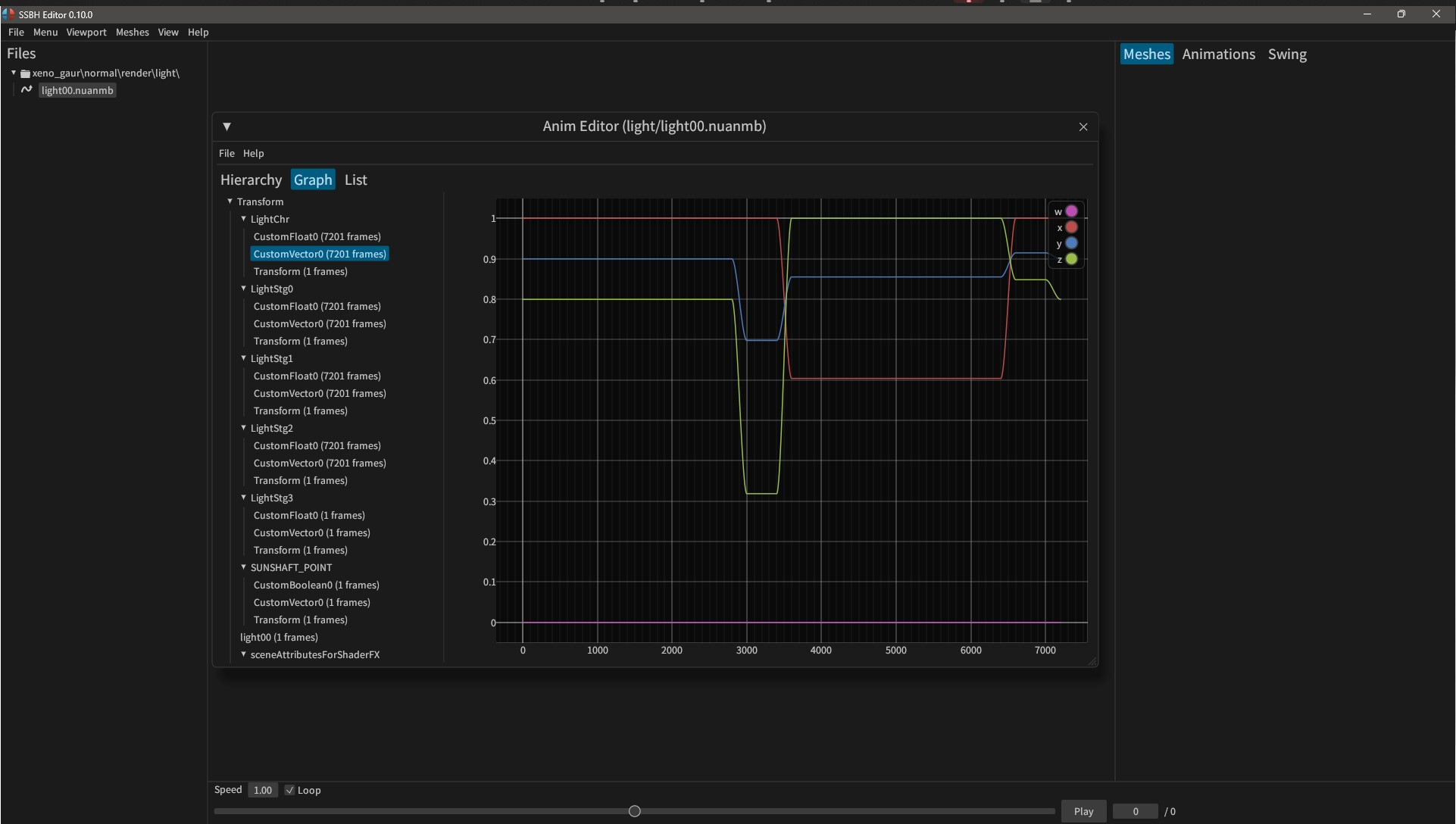Toggle the y channel legend marker

[1071, 243]
